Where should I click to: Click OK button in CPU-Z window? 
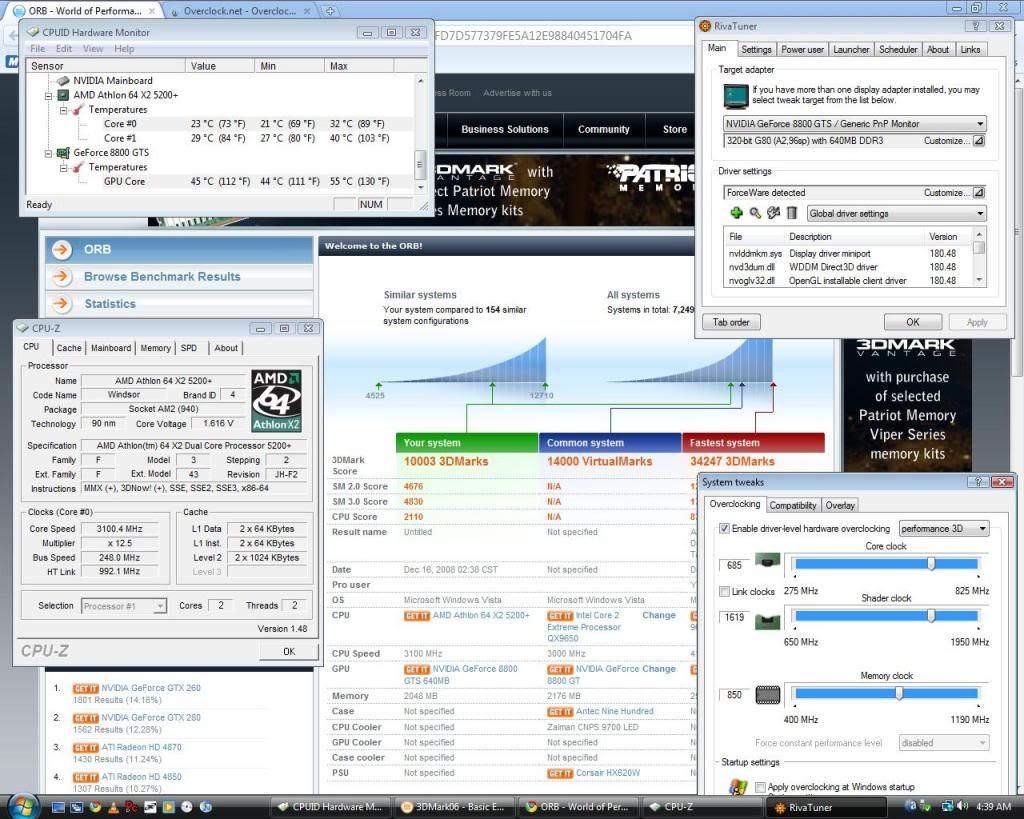point(289,651)
